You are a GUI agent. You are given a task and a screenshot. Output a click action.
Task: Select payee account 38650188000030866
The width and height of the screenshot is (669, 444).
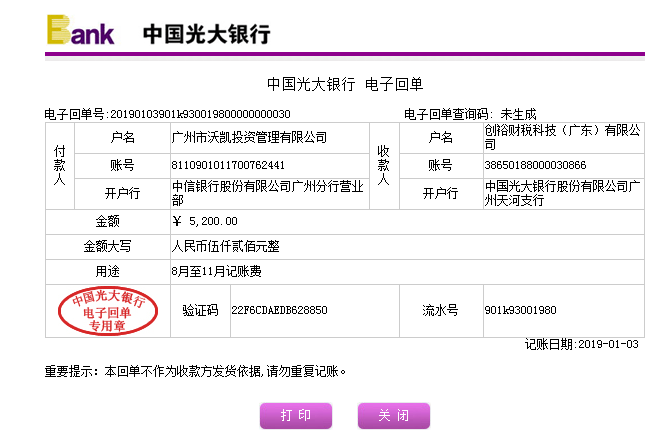(x=535, y=165)
